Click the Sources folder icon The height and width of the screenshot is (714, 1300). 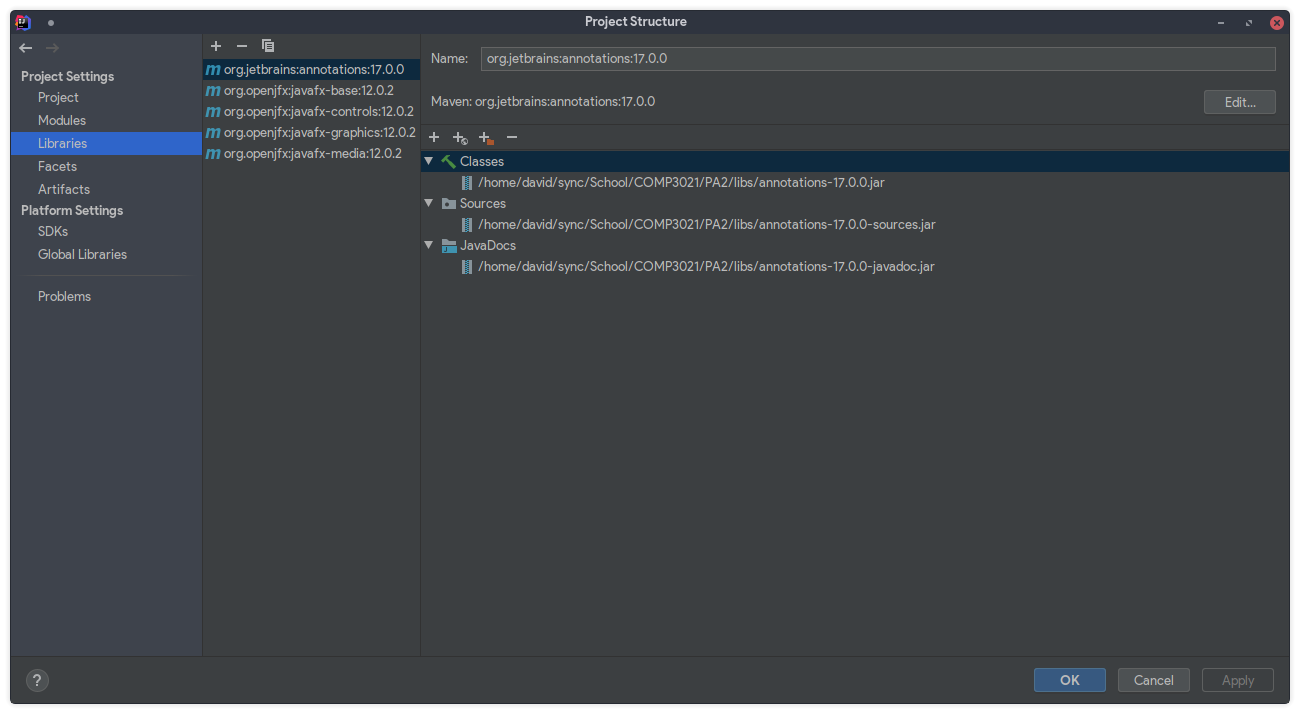point(449,203)
